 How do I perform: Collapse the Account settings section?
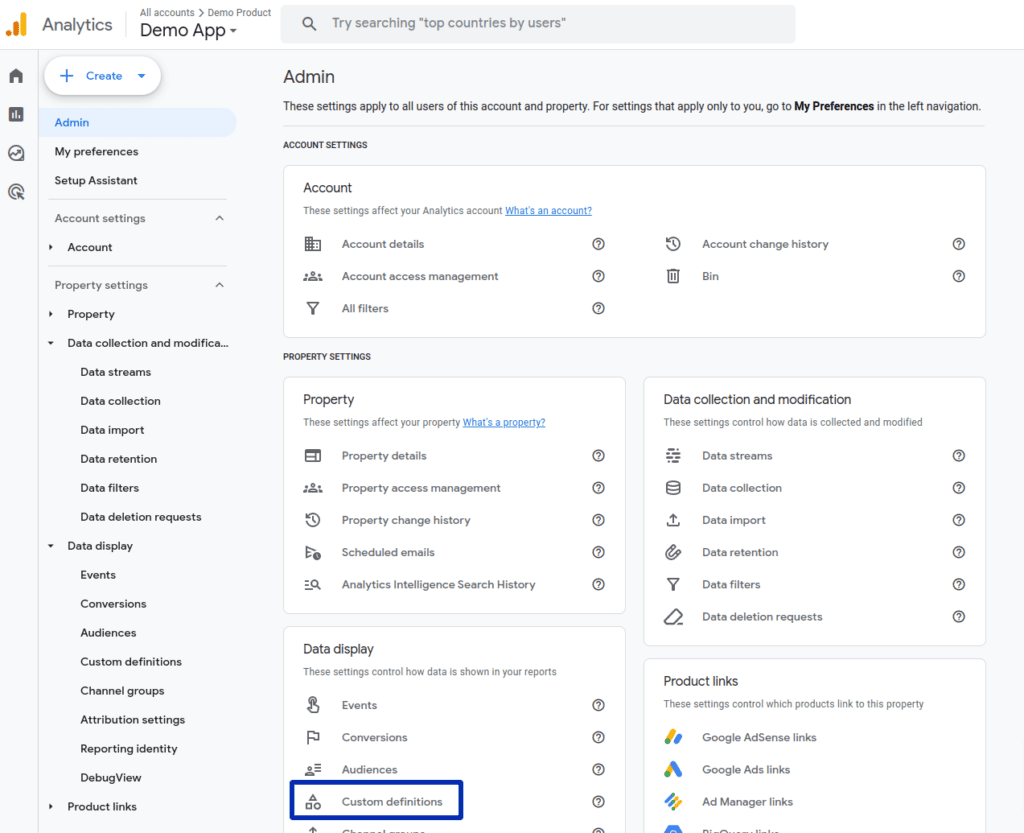[x=219, y=218]
